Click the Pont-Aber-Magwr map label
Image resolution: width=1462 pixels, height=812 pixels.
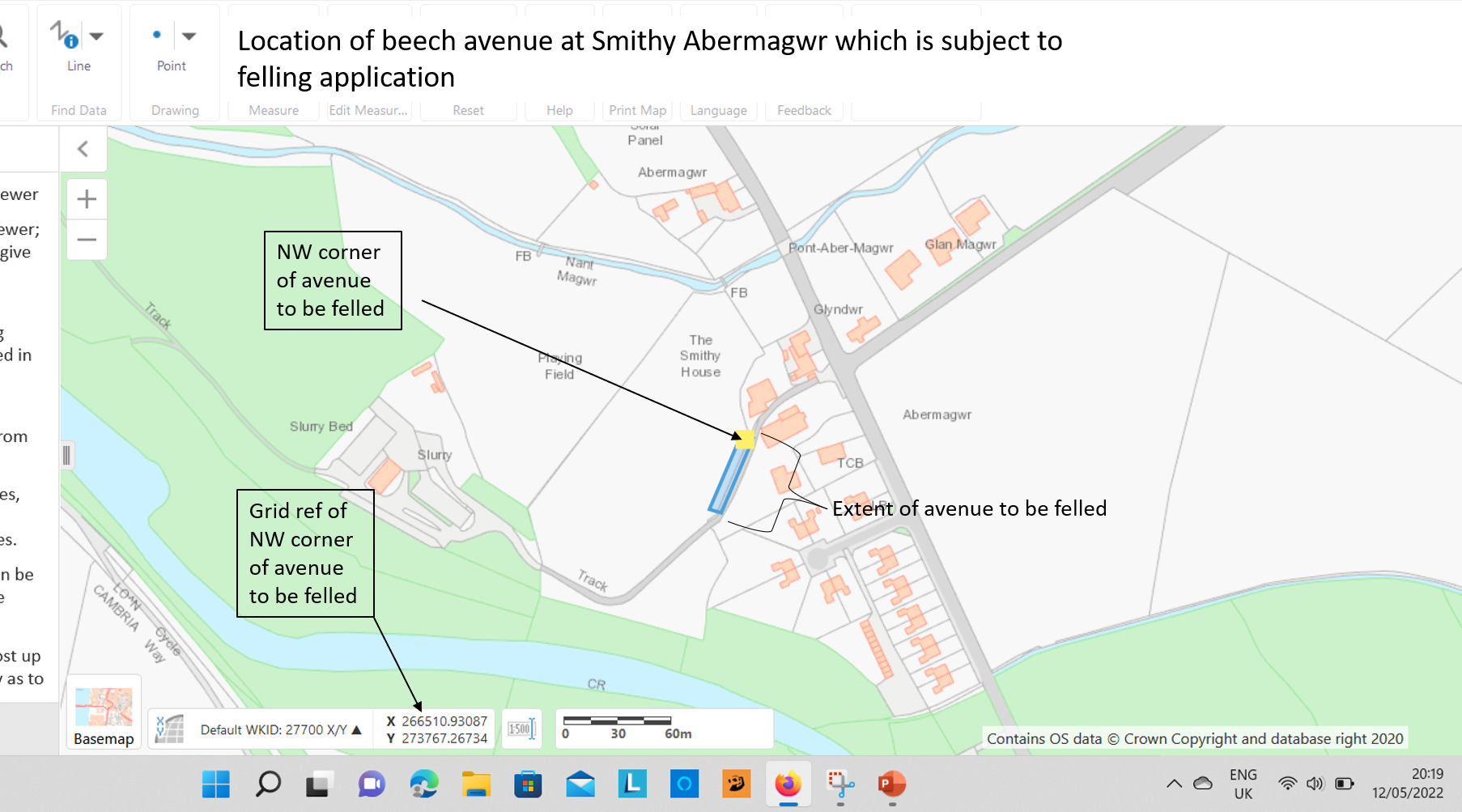pos(840,248)
